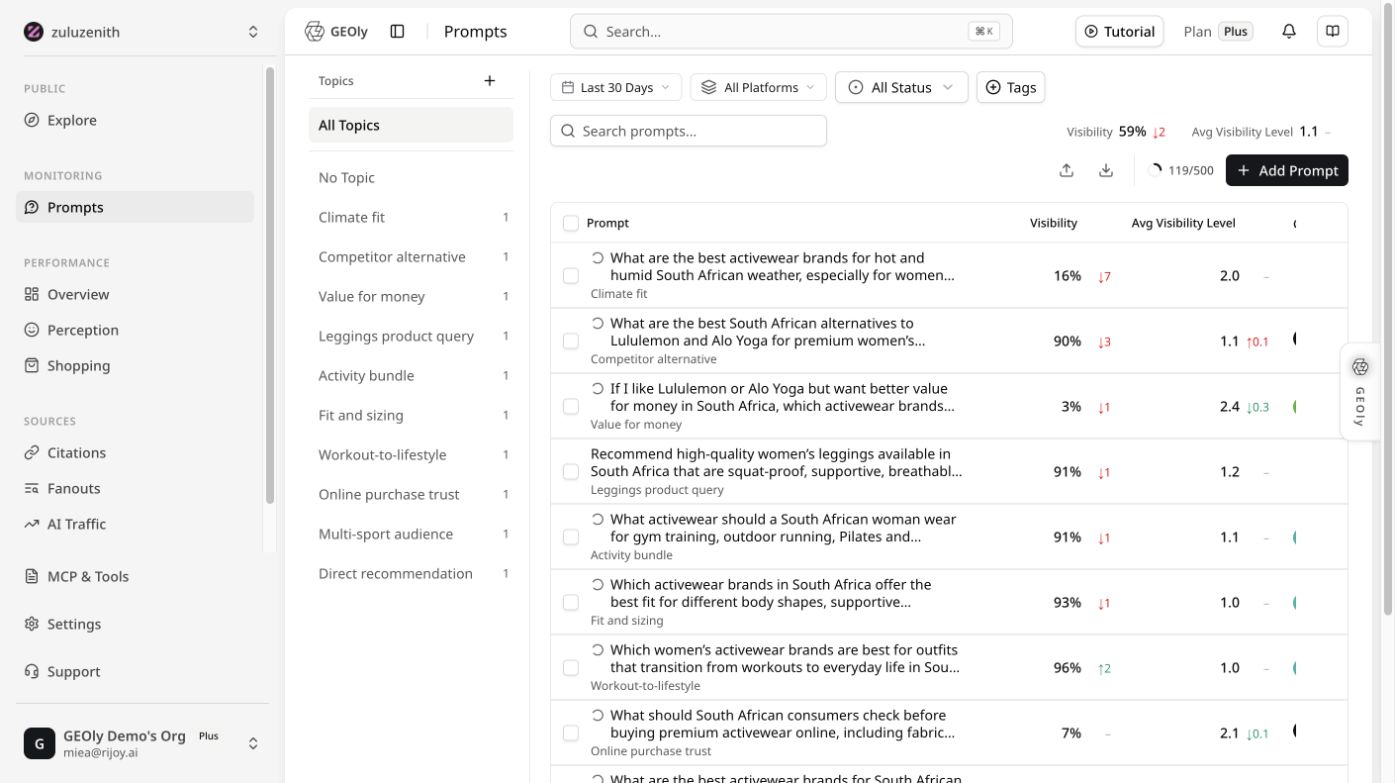The height and width of the screenshot is (783, 1395).
Task: Select the No Topic filter
Action: click(410, 178)
